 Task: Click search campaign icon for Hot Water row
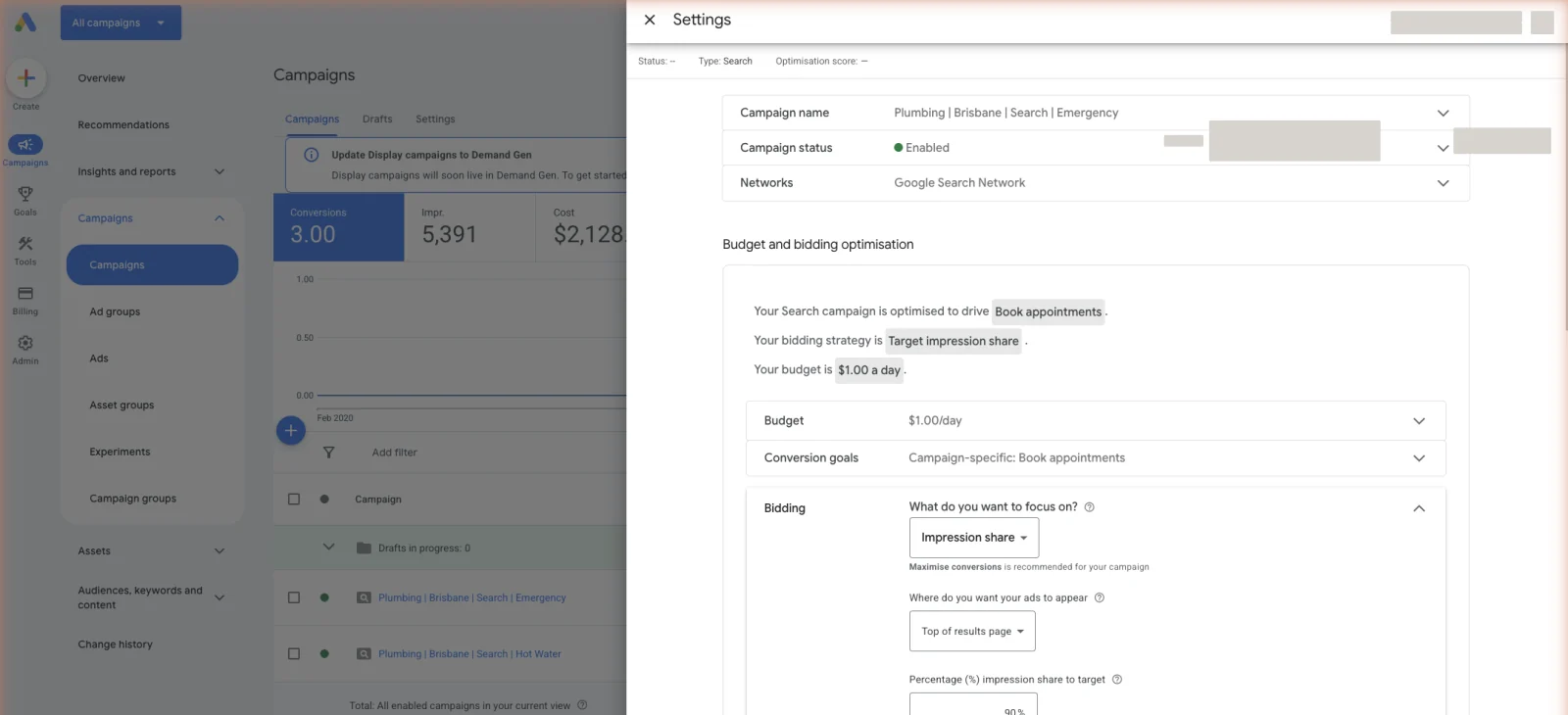click(364, 654)
